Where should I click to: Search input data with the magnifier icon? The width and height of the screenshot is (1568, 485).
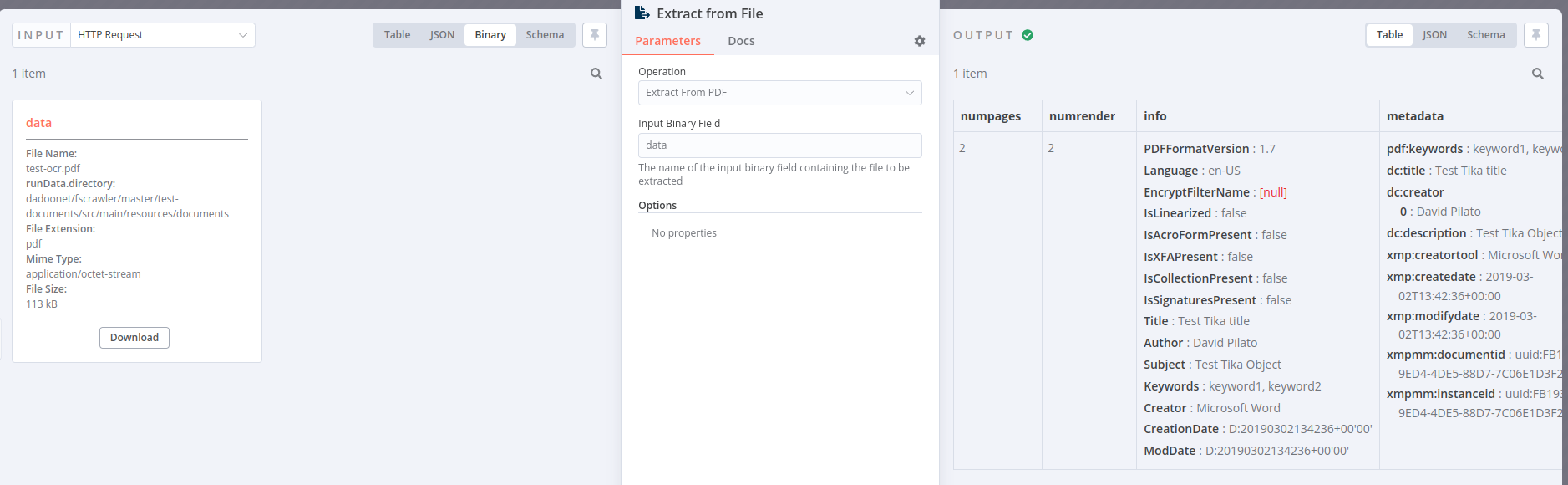pos(596,74)
